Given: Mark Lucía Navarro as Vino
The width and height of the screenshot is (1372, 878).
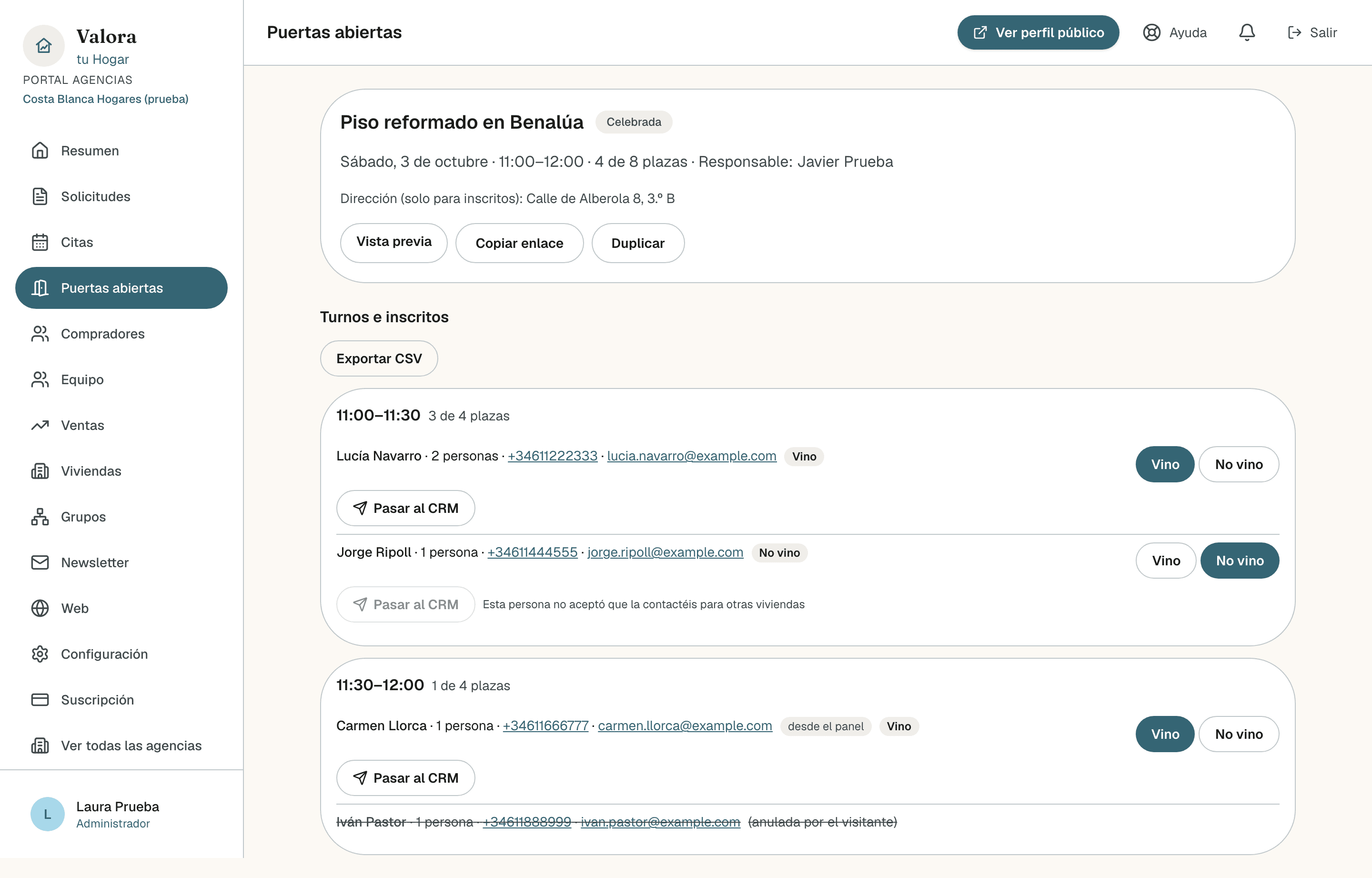Looking at the screenshot, I should tap(1165, 464).
